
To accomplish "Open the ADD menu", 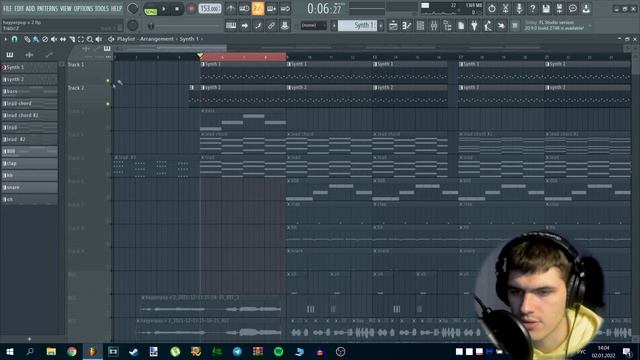I will pyautogui.click(x=31, y=8).
